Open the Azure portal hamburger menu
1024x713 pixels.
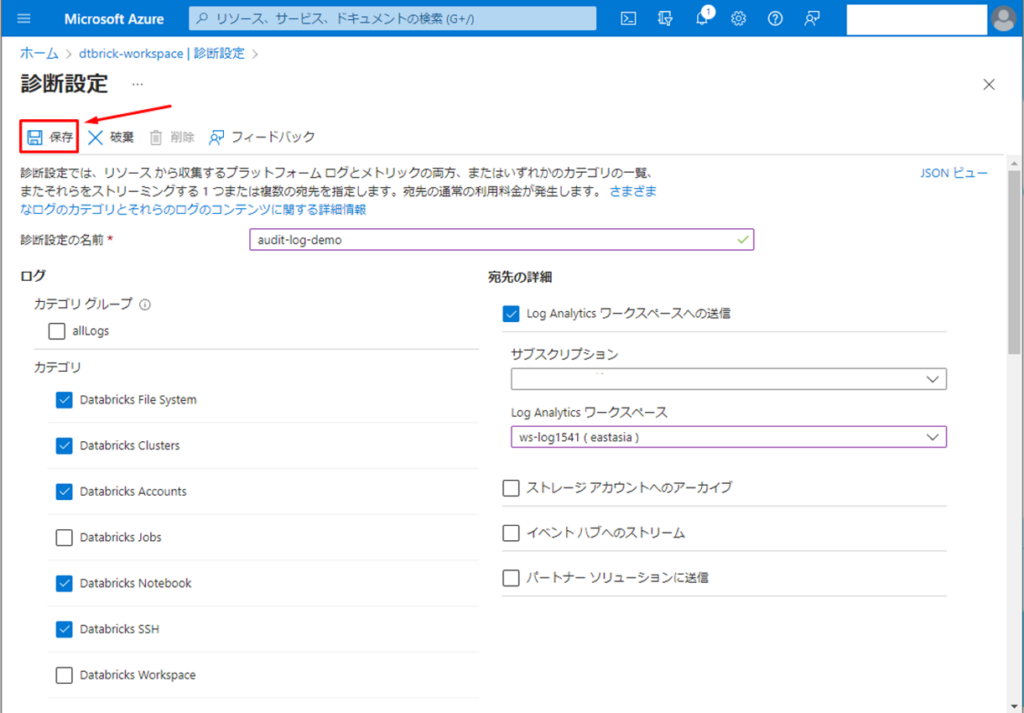25,19
